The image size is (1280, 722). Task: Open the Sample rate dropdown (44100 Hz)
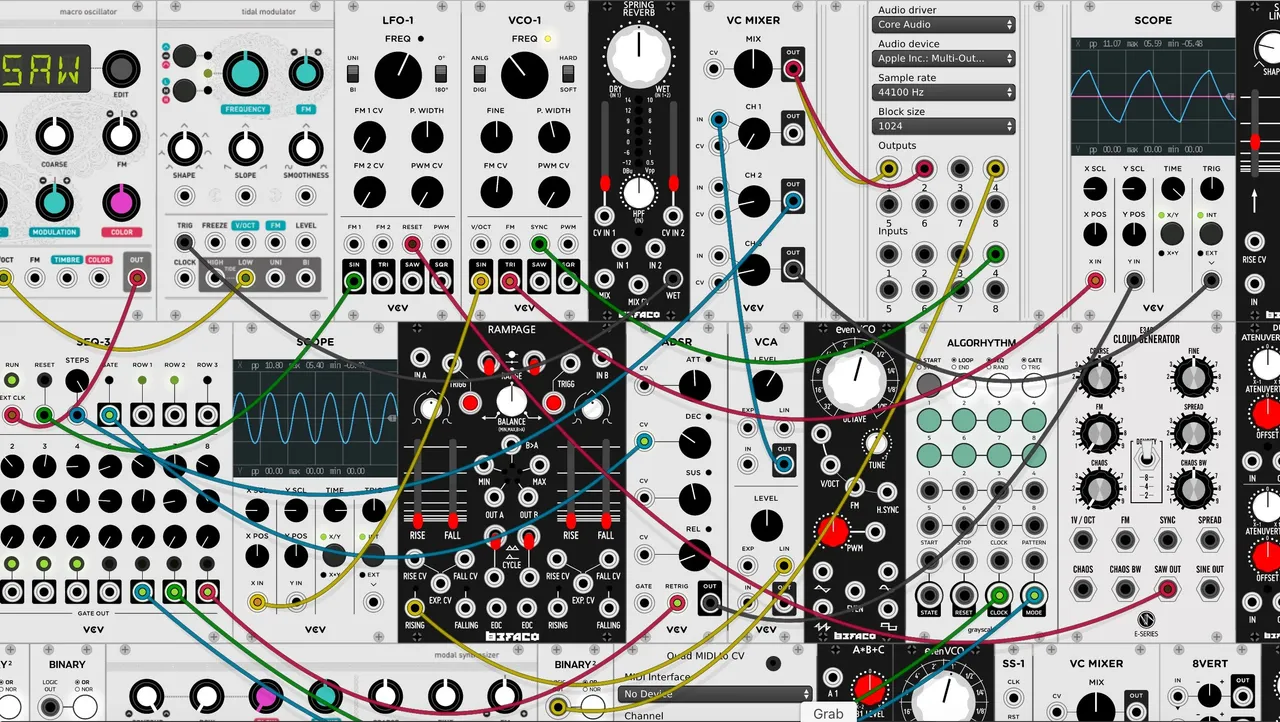coord(944,92)
